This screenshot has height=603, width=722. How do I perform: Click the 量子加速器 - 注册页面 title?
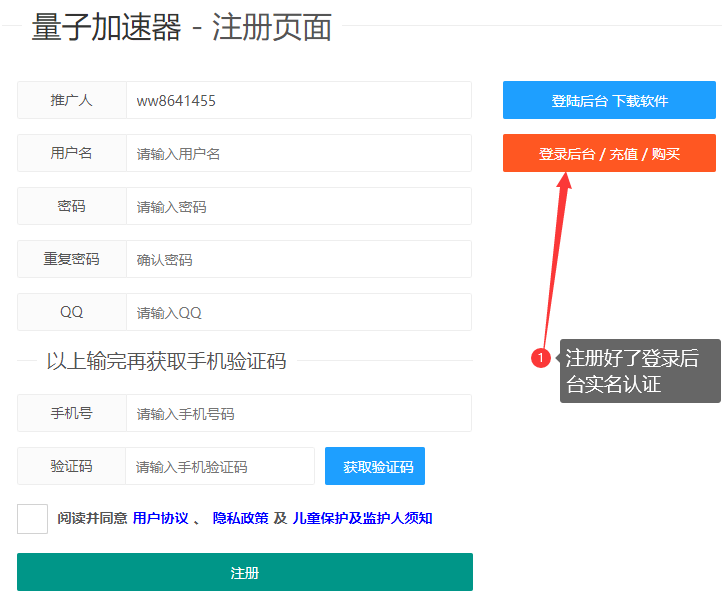pos(181,27)
